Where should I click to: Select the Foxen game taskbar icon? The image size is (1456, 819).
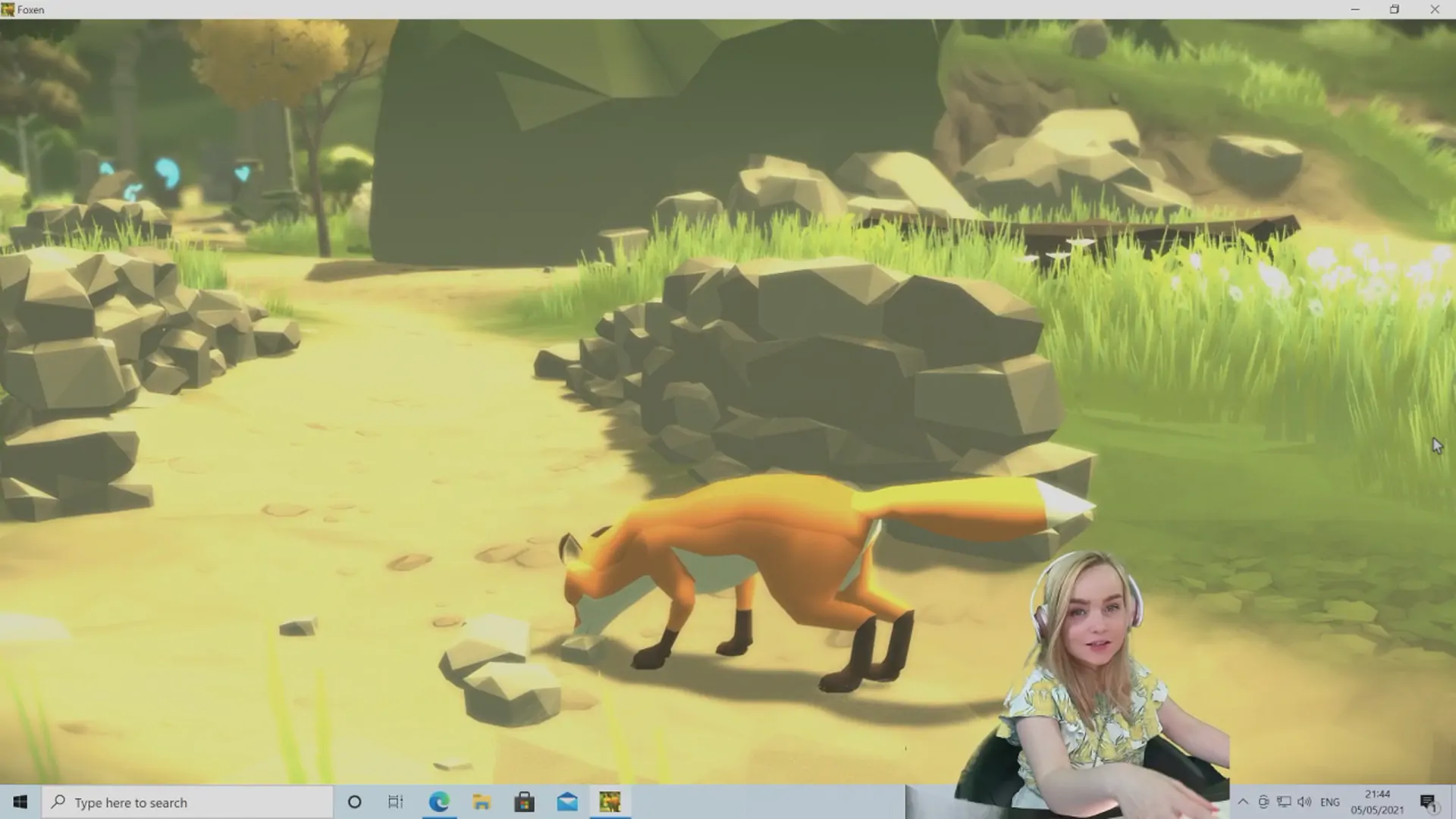(610, 802)
